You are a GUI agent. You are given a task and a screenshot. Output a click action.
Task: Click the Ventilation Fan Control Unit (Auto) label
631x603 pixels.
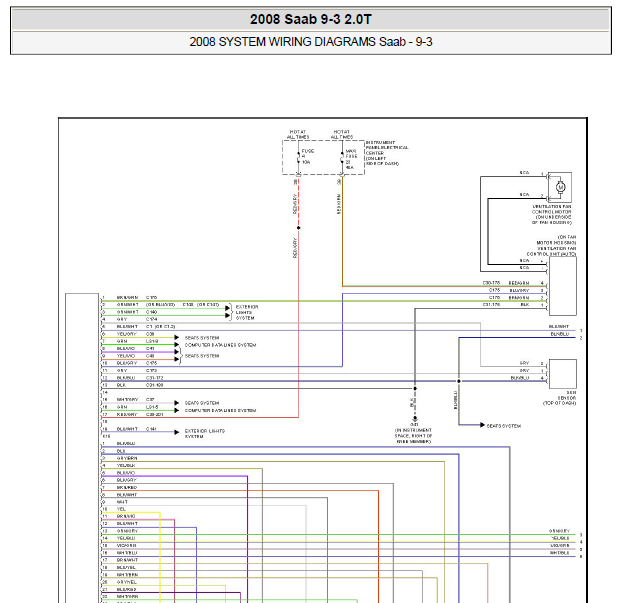[x=551, y=246]
